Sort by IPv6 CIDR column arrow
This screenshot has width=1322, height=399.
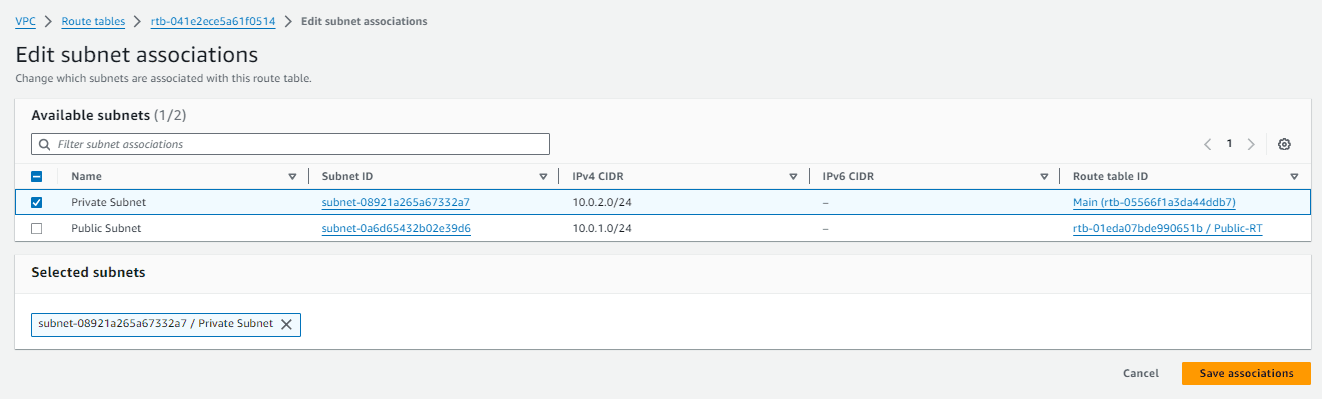coord(1043,176)
